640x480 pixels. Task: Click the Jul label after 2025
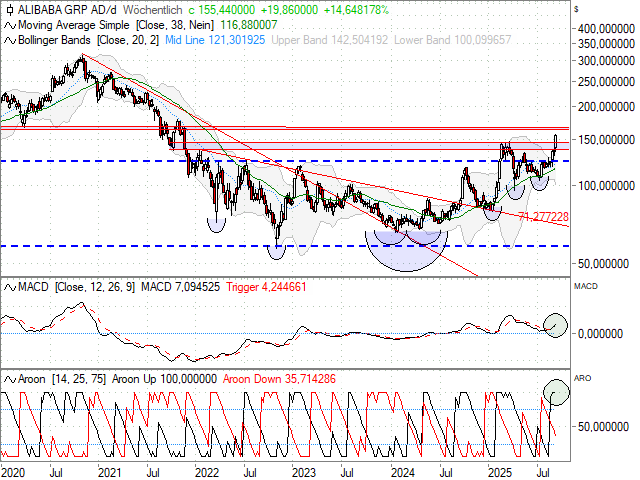pos(542,473)
